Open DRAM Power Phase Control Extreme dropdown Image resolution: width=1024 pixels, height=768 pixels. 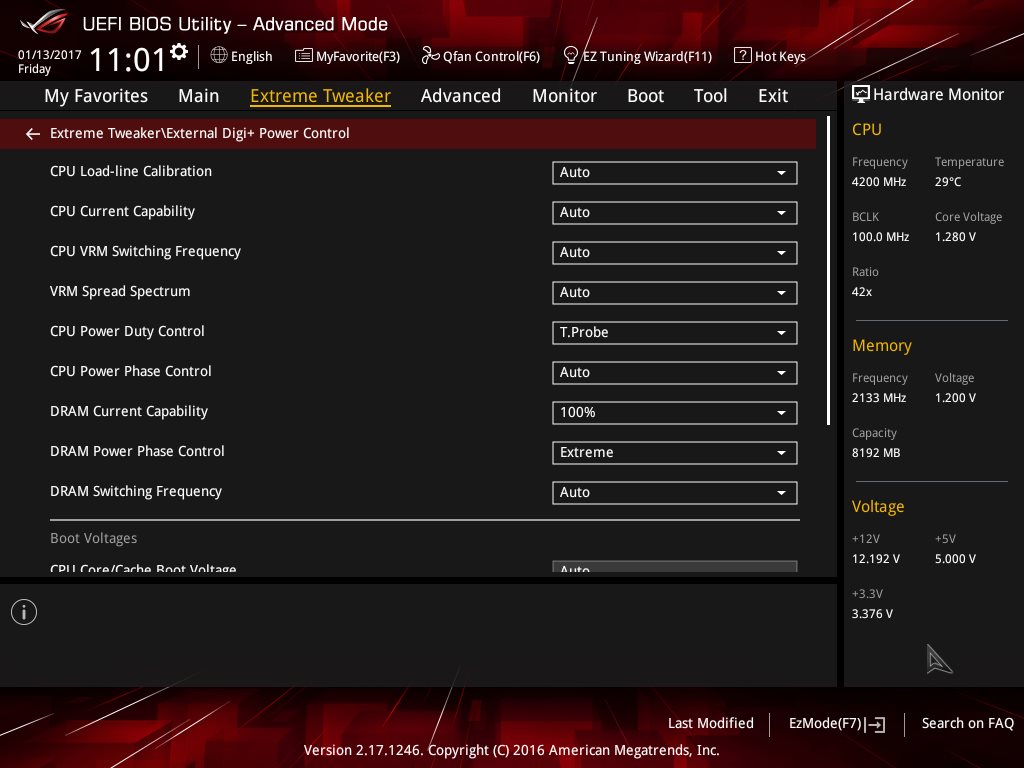(675, 453)
